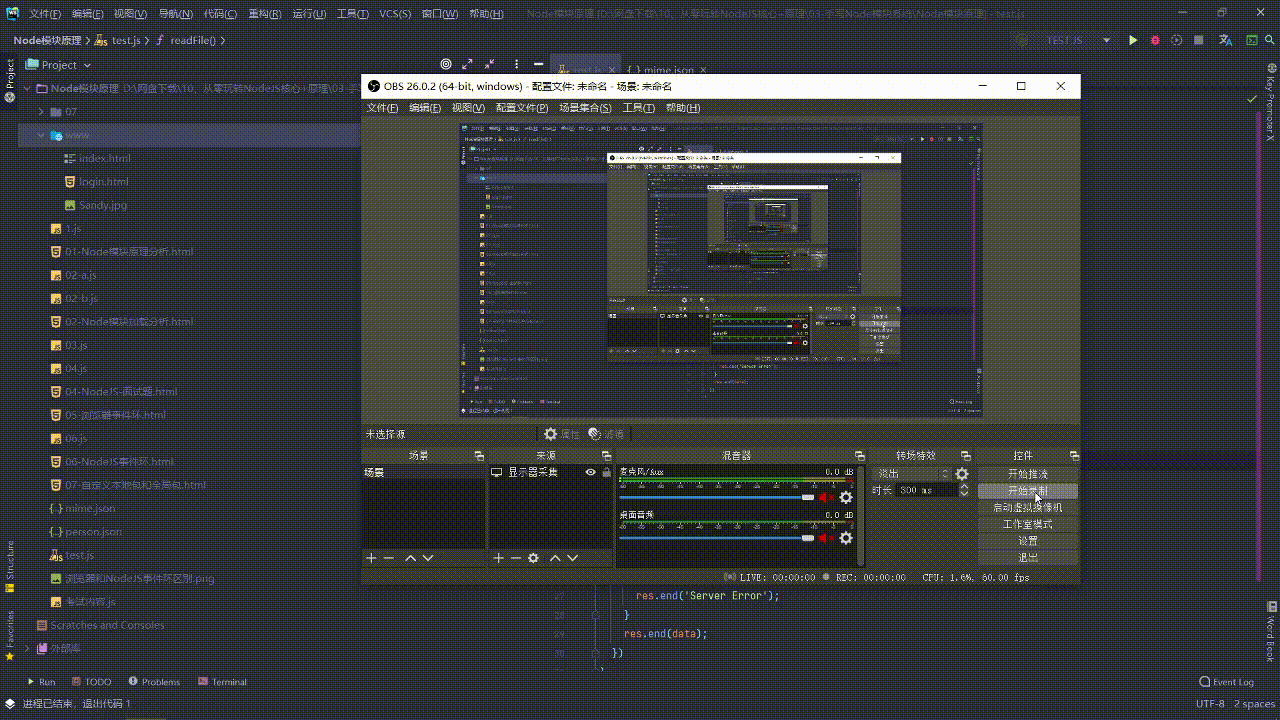Move the OBS source up
1280x720 pixels.
coord(555,558)
